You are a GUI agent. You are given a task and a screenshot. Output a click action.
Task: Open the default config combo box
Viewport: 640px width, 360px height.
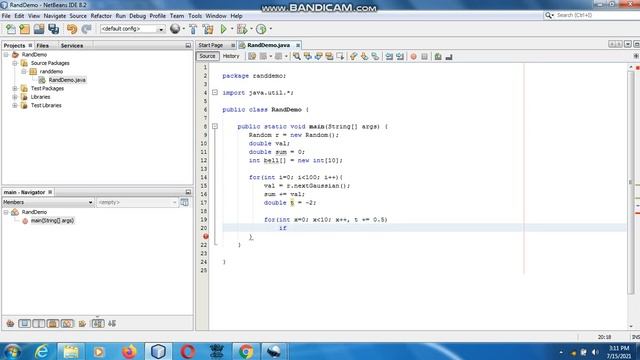(132, 29)
